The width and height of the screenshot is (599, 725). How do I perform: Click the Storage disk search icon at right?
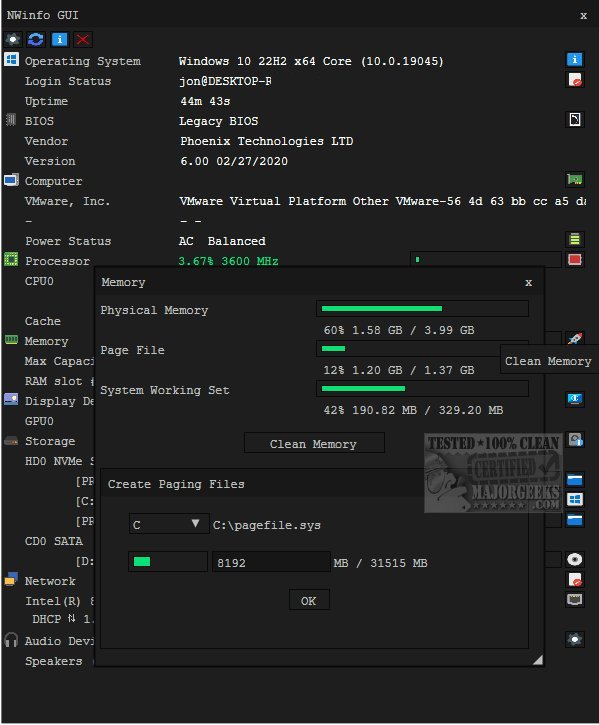click(575, 439)
